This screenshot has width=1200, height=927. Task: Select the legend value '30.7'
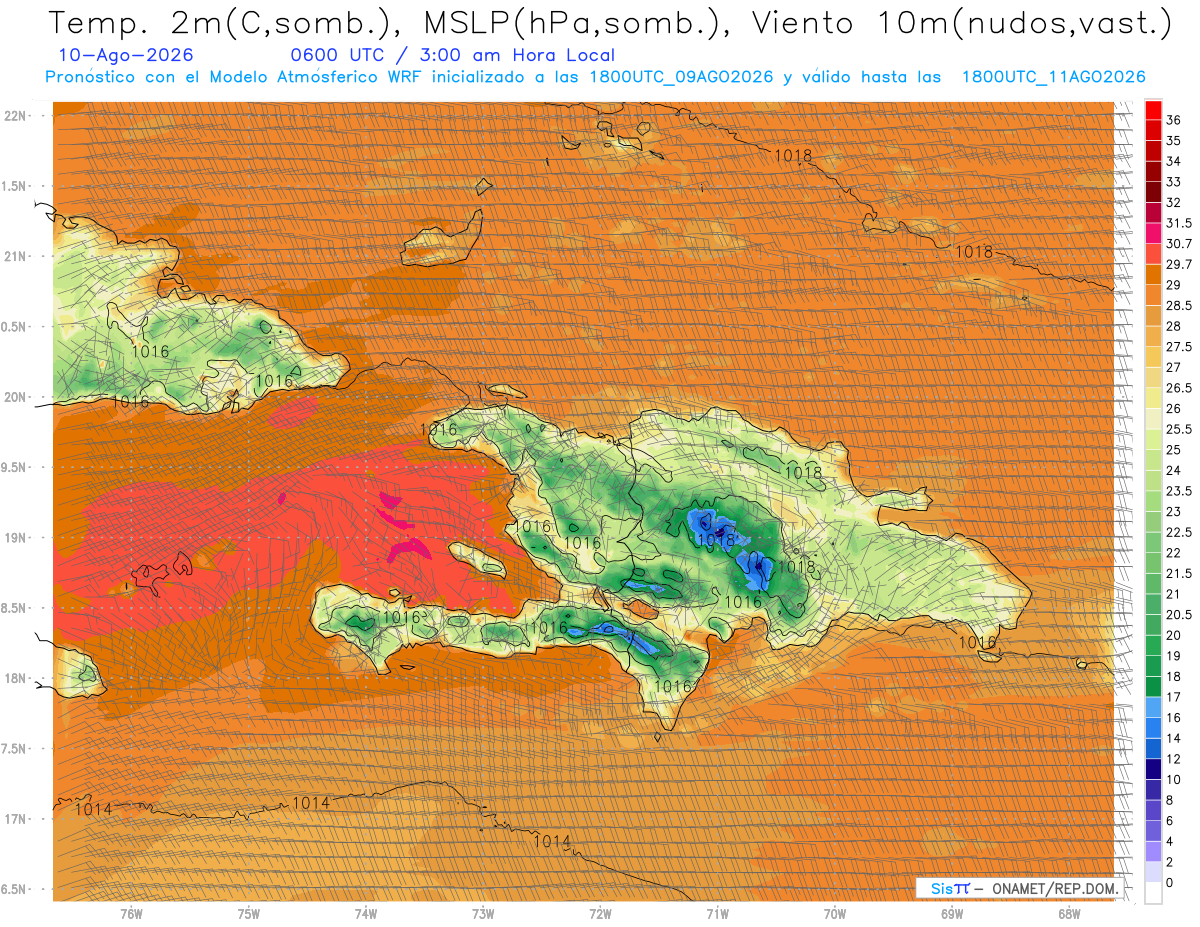coord(1178,244)
